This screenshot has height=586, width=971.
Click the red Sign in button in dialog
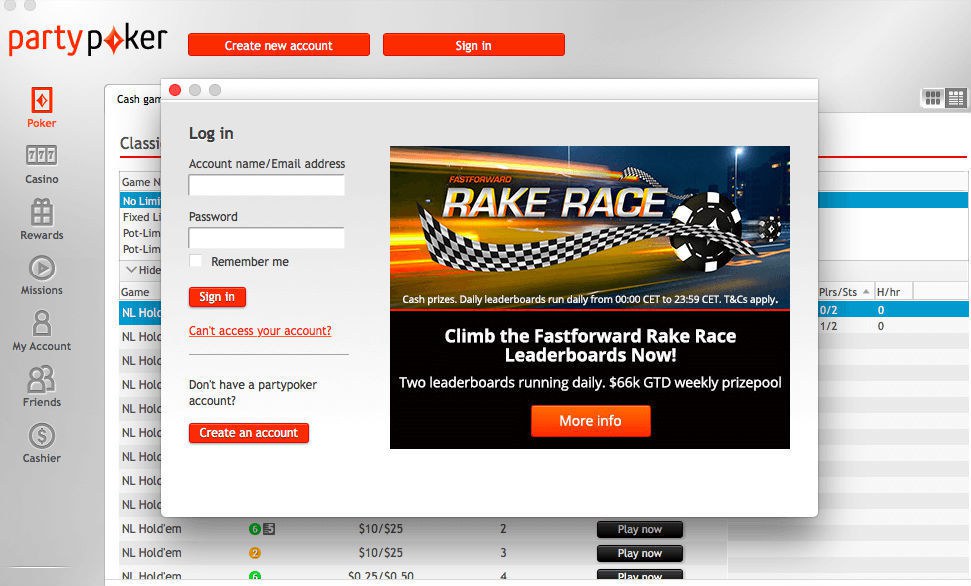pos(217,297)
